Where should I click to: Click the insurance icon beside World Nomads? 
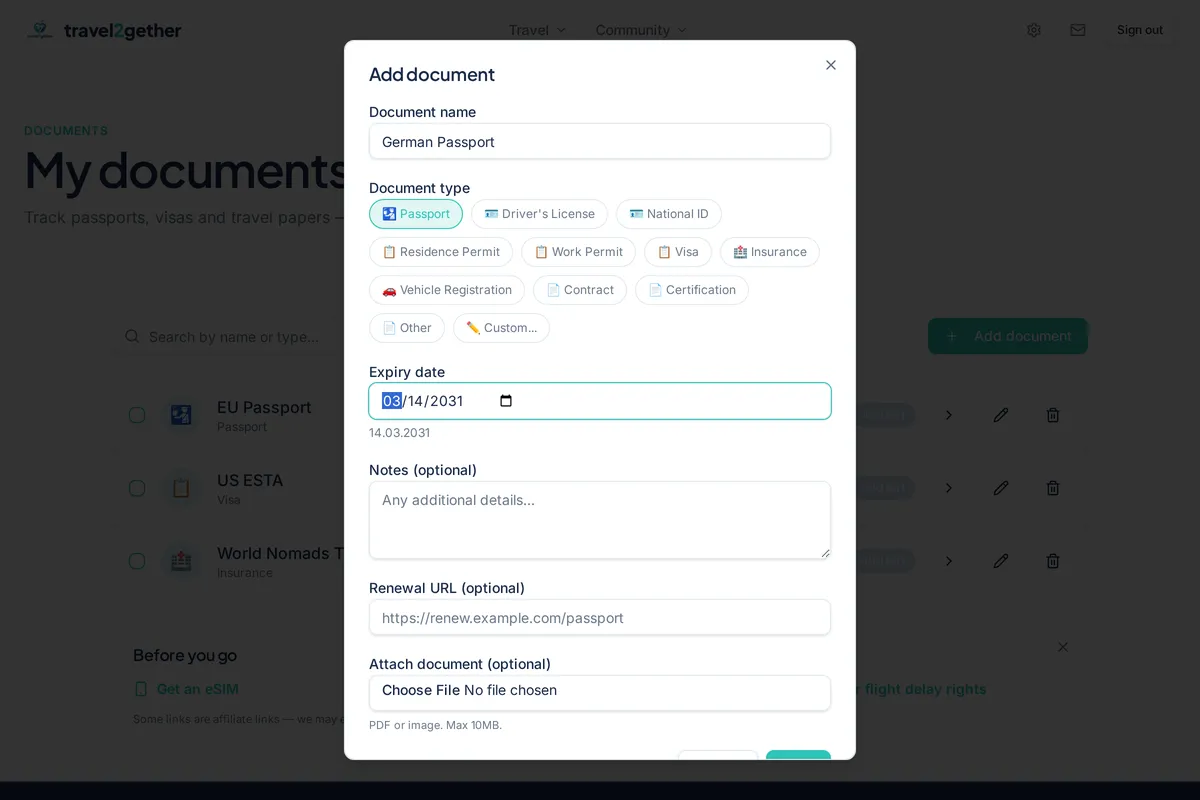click(x=181, y=561)
